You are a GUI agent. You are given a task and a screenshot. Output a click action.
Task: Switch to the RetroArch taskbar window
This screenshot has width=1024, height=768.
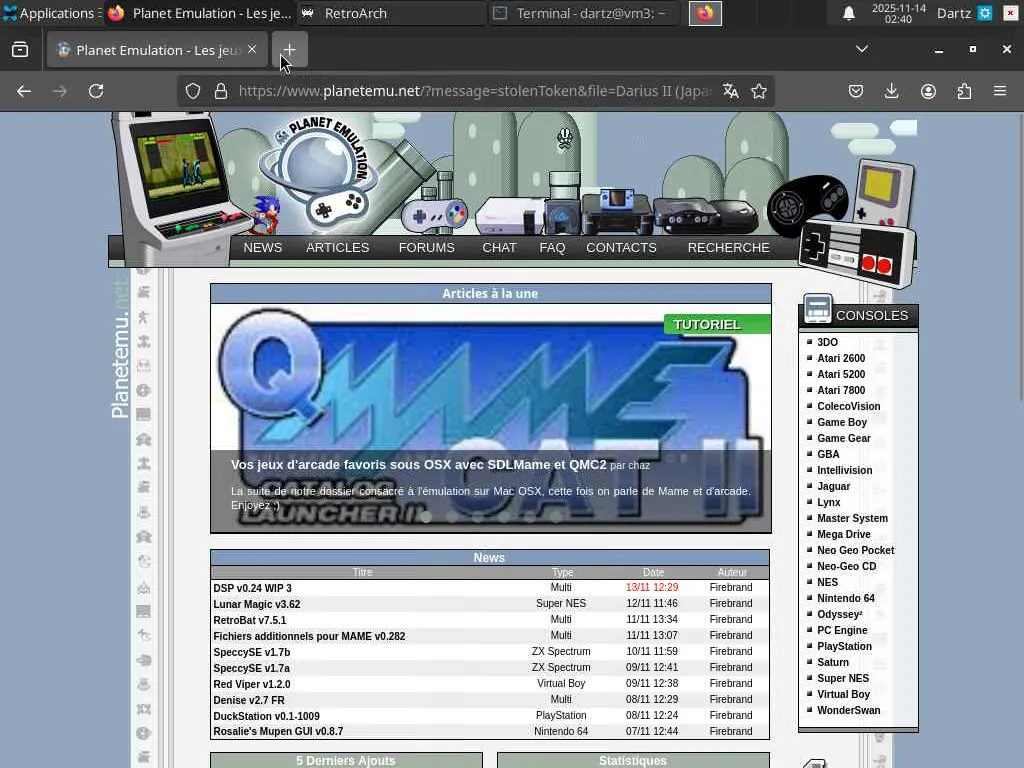coord(392,13)
